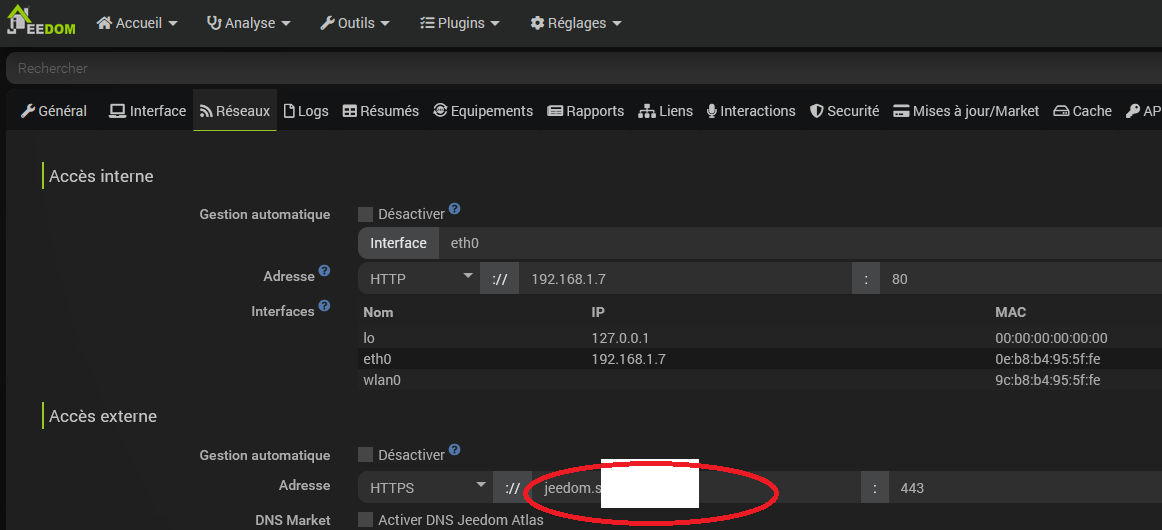Open the HTTPS protocol dropdown

click(425, 488)
